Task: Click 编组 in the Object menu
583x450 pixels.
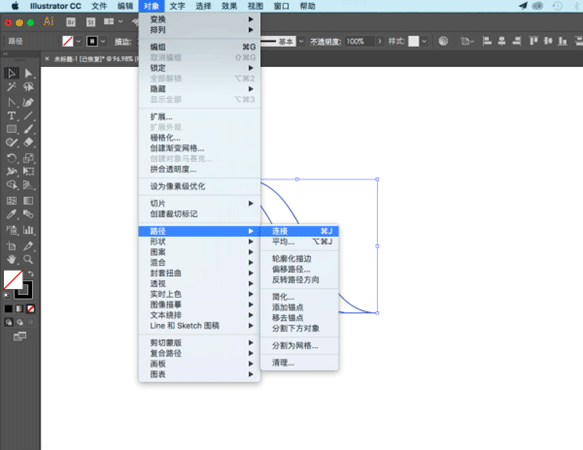Action: coord(199,47)
